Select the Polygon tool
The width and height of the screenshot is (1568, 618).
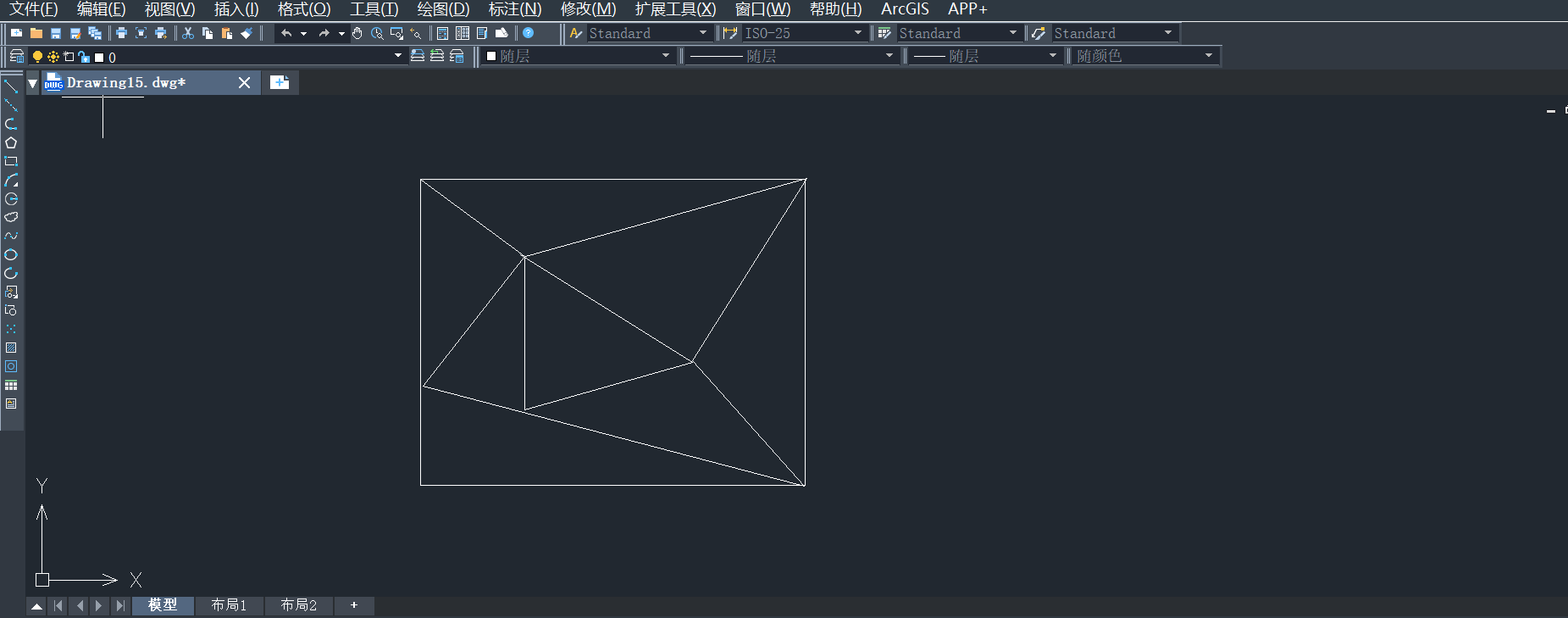click(x=11, y=142)
